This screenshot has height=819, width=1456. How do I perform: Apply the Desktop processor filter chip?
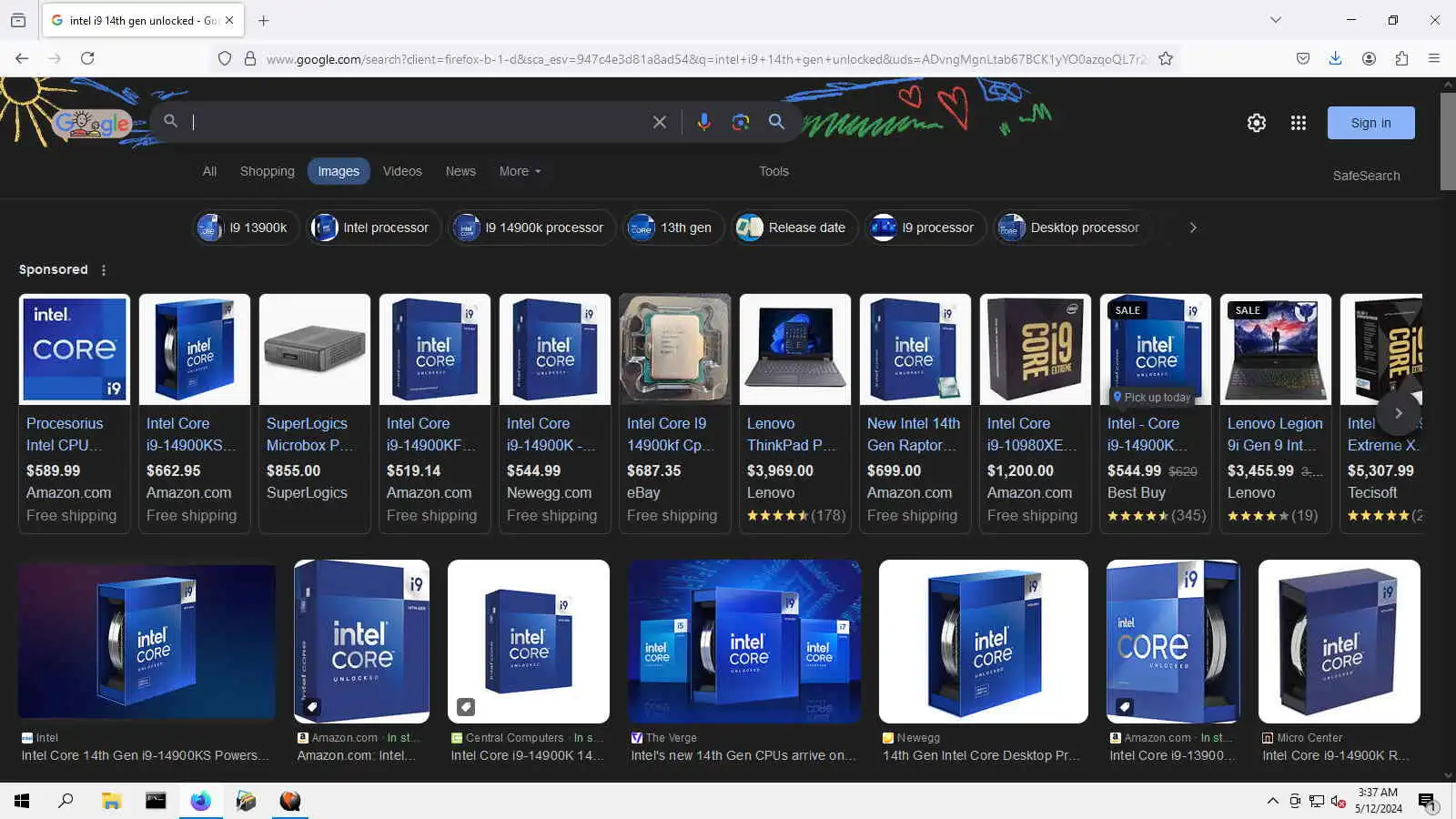pos(1072,227)
